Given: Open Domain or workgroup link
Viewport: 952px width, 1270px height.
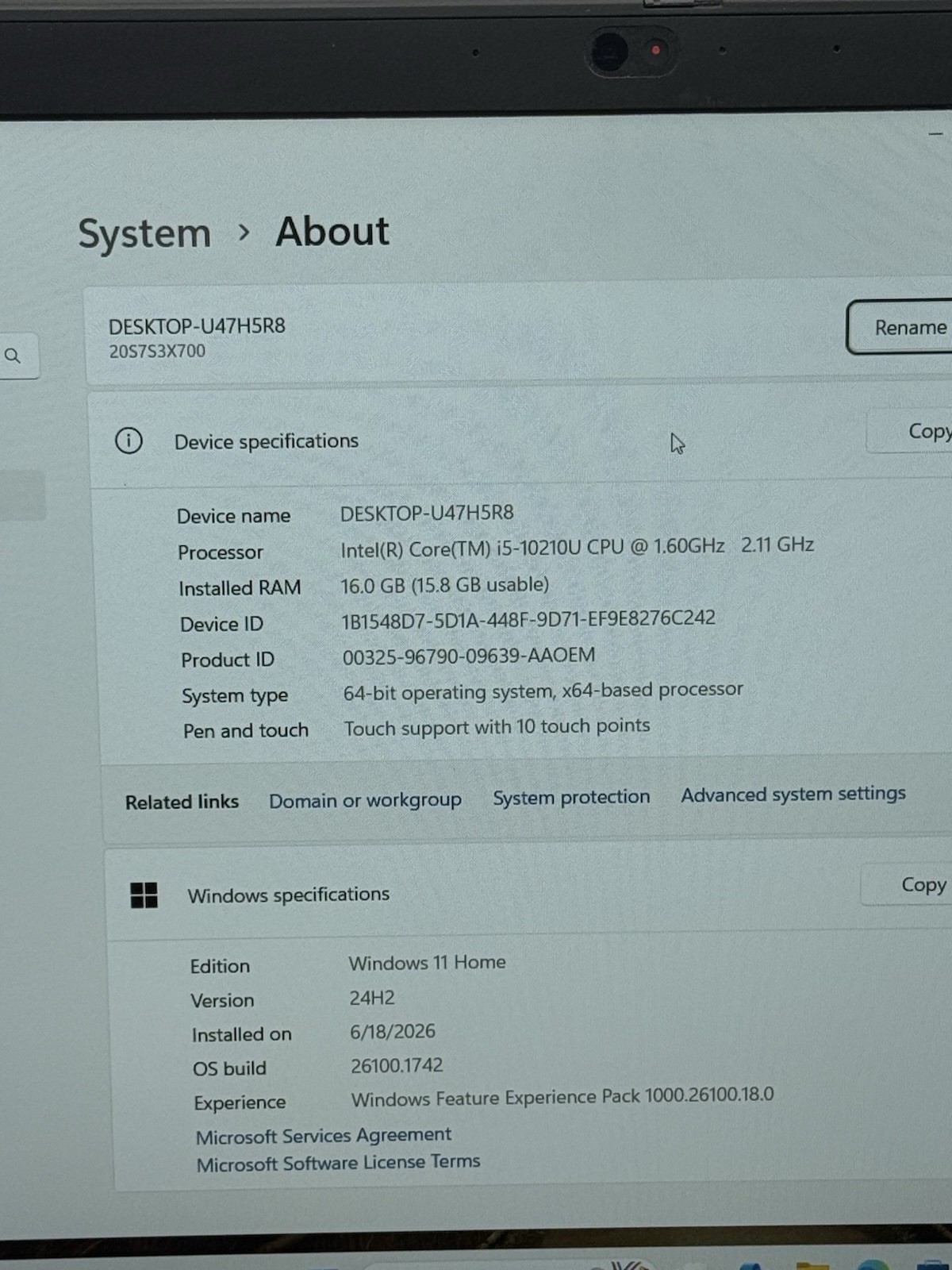Looking at the screenshot, I should coord(365,800).
